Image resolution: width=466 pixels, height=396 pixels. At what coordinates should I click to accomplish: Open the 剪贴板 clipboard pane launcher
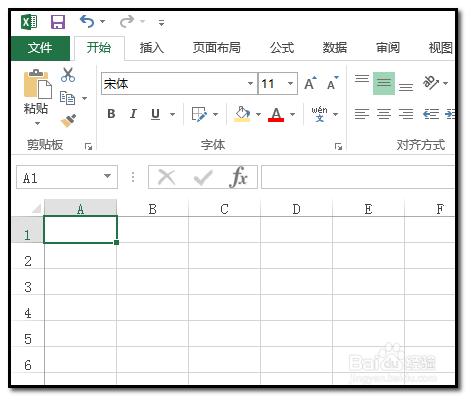[x=88, y=146]
